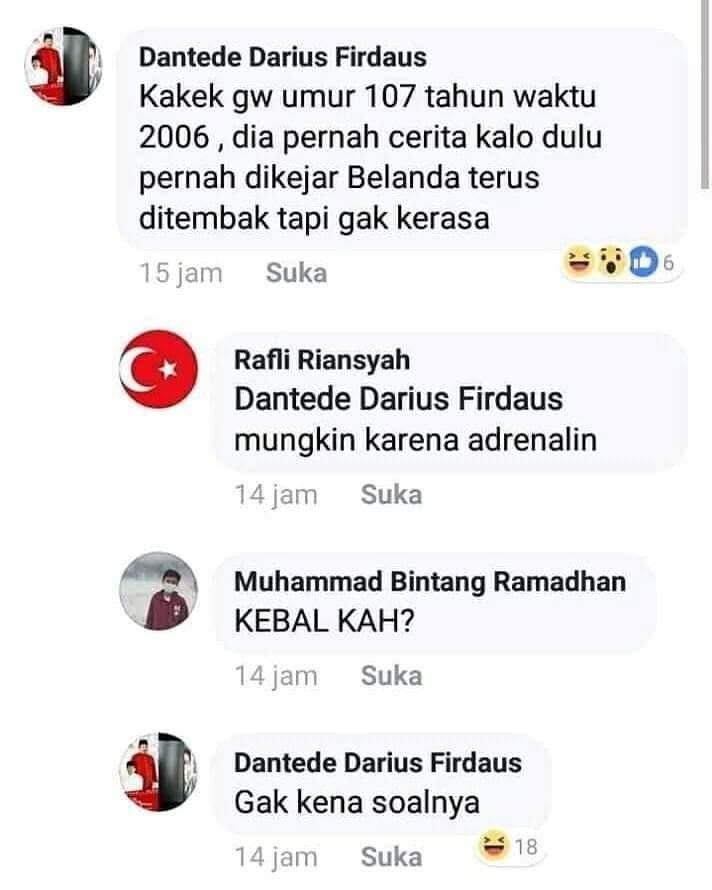
Task: Click the laughing emoji on the top comment
Action: (x=579, y=262)
